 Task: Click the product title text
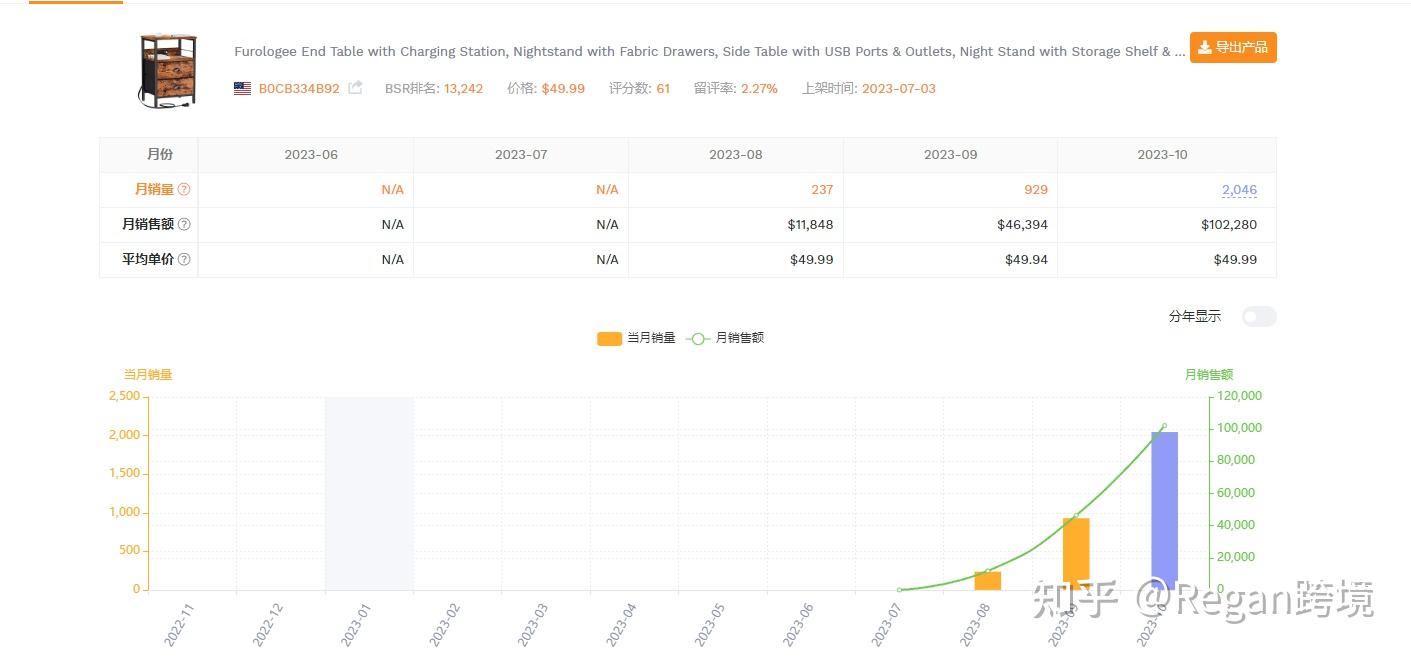pyautogui.click(x=708, y=51)
